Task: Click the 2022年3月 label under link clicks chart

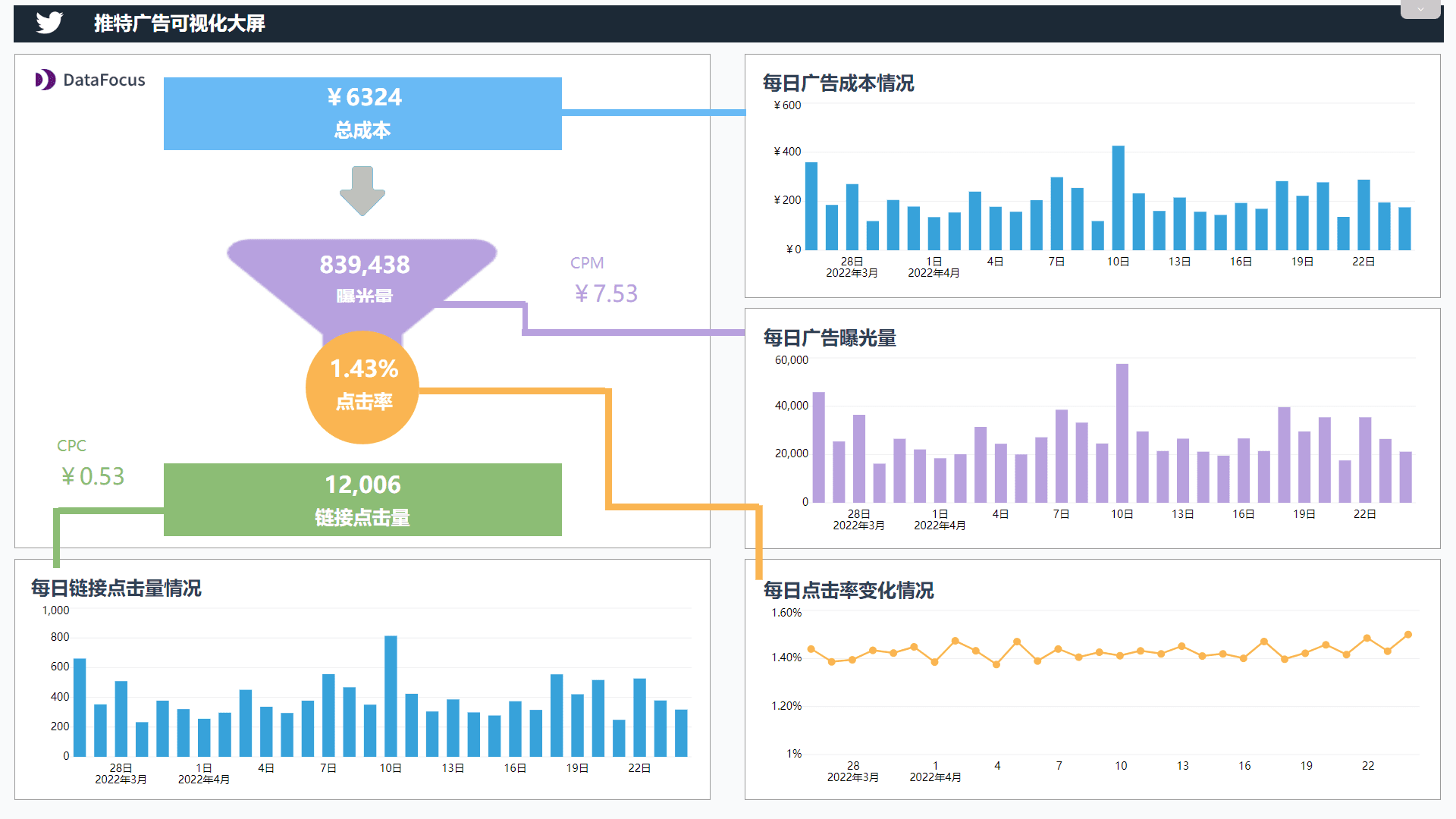Action: tap(121, 780)
